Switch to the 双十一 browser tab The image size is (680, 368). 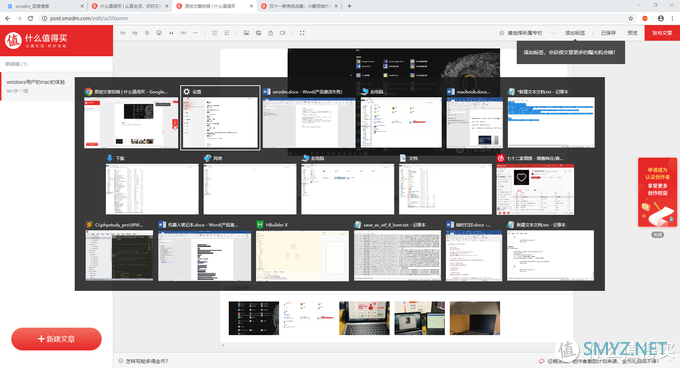click(299, 6)
